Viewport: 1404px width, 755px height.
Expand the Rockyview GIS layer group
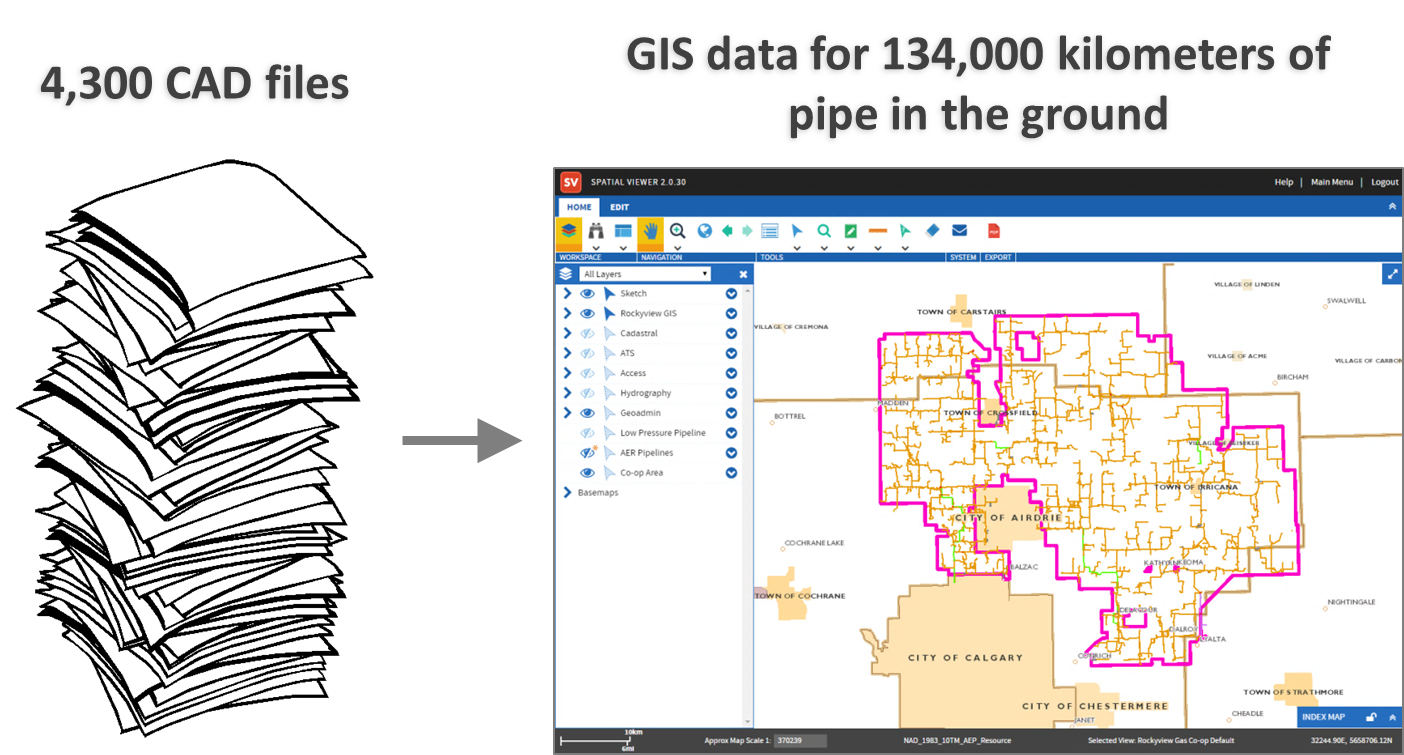(x=567, y=314)
